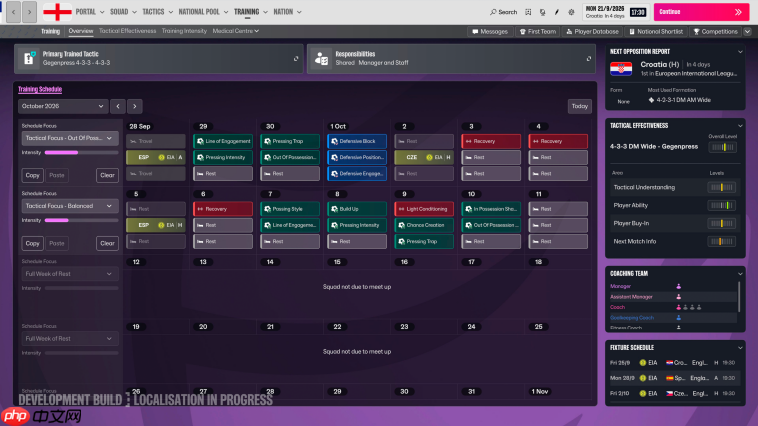Open Tactical Focus - Out Of Possession schedule dropdown

coord(70,138)
